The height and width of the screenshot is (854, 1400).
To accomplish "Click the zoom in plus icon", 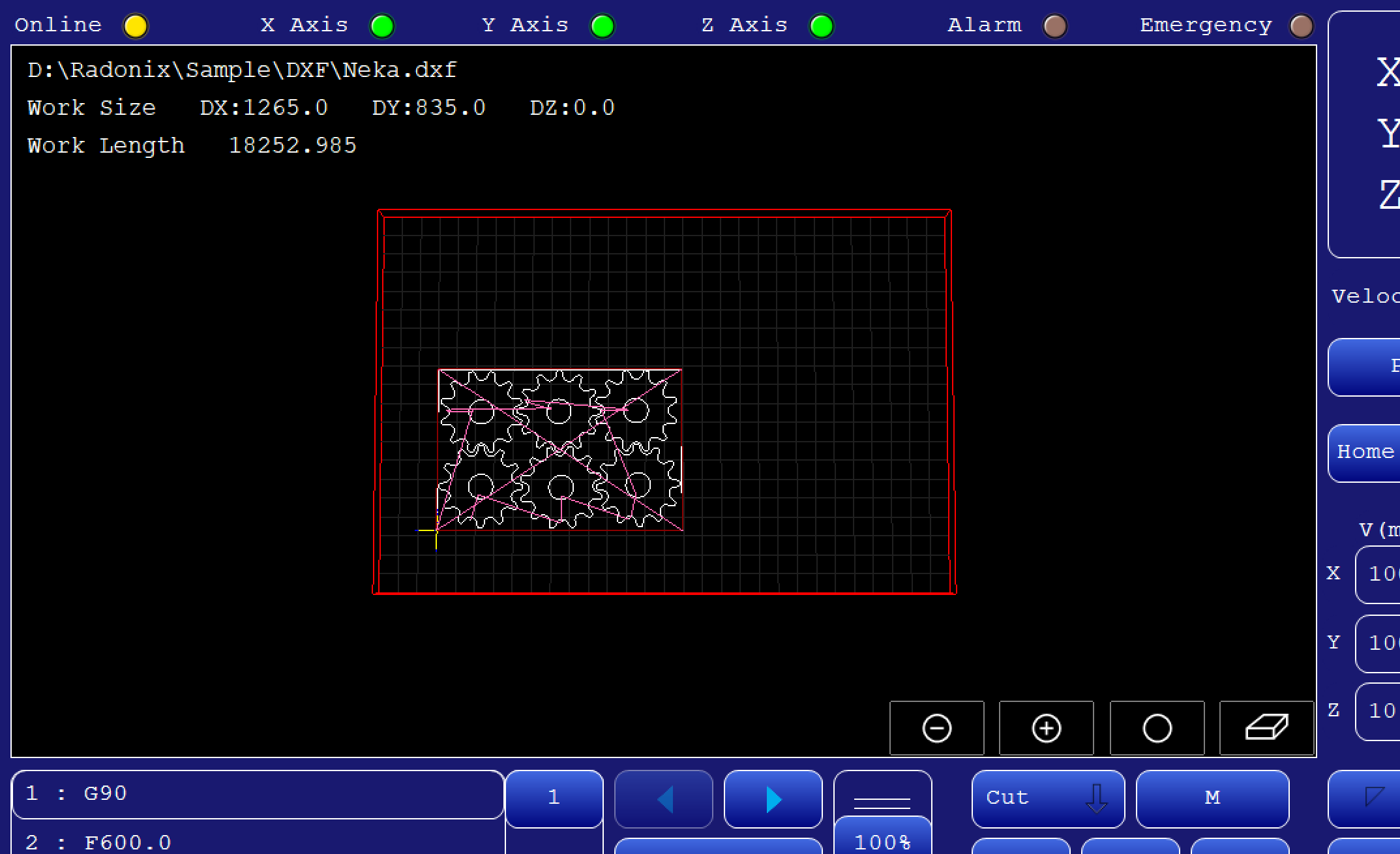I will 1046,728.
